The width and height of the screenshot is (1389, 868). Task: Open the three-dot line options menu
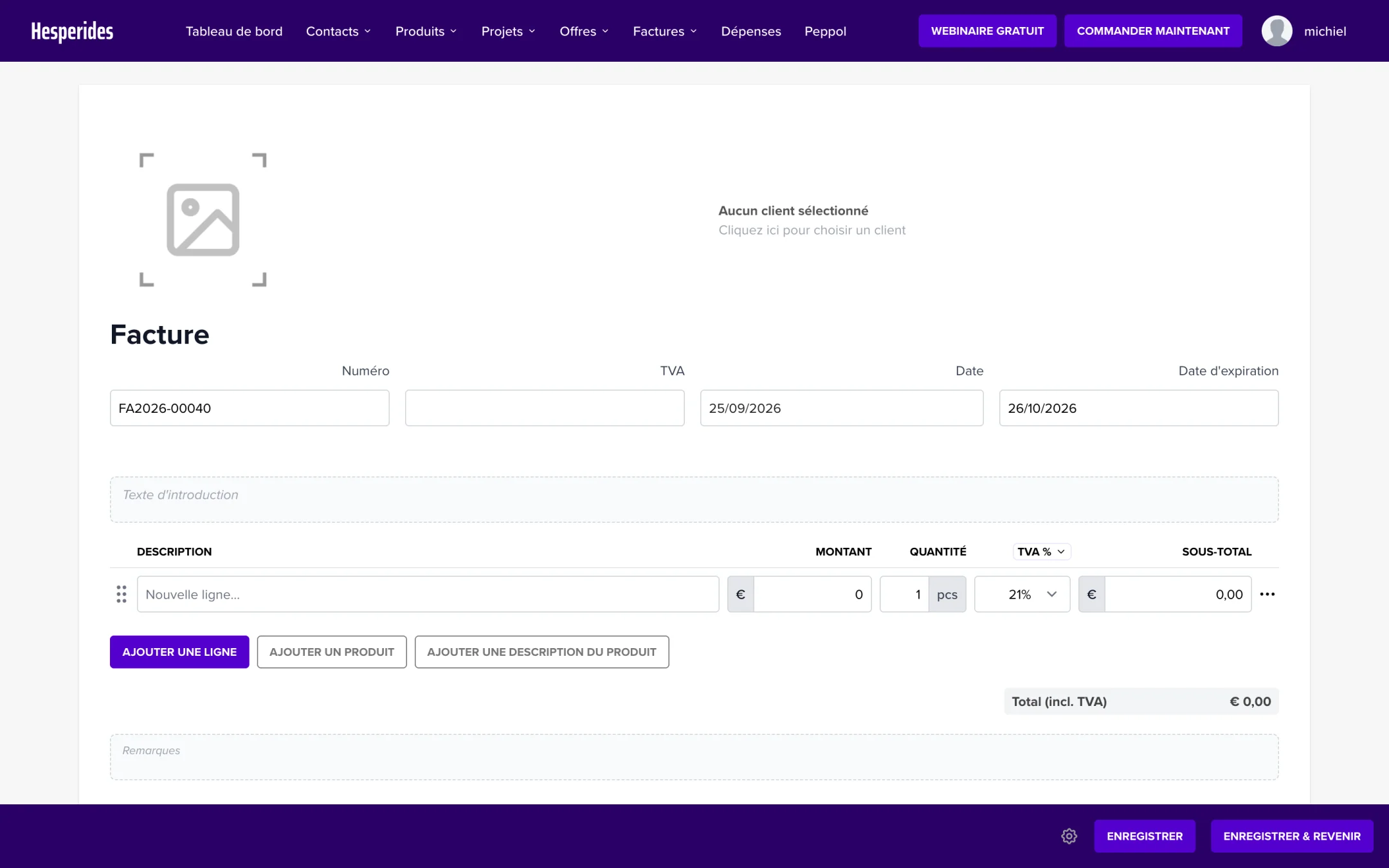[x=1267, y=594]
